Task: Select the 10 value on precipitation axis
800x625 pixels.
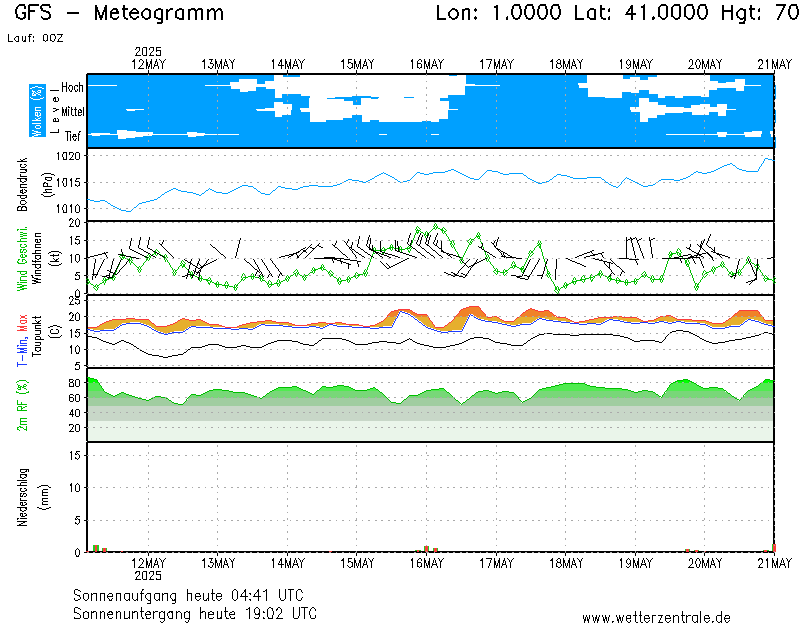Action: pyautogui.click(x=75, y=488)
